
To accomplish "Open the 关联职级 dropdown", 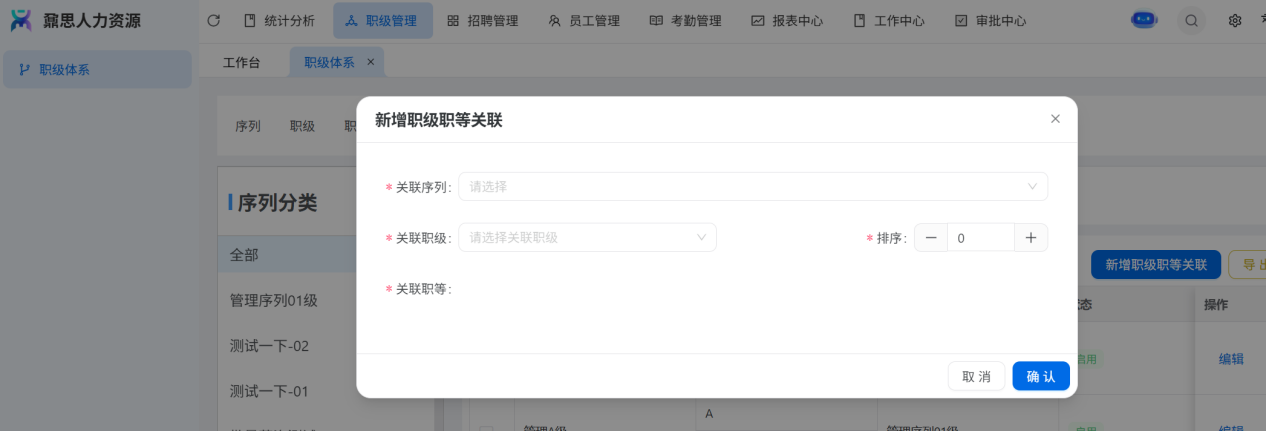I will point(587,238).
